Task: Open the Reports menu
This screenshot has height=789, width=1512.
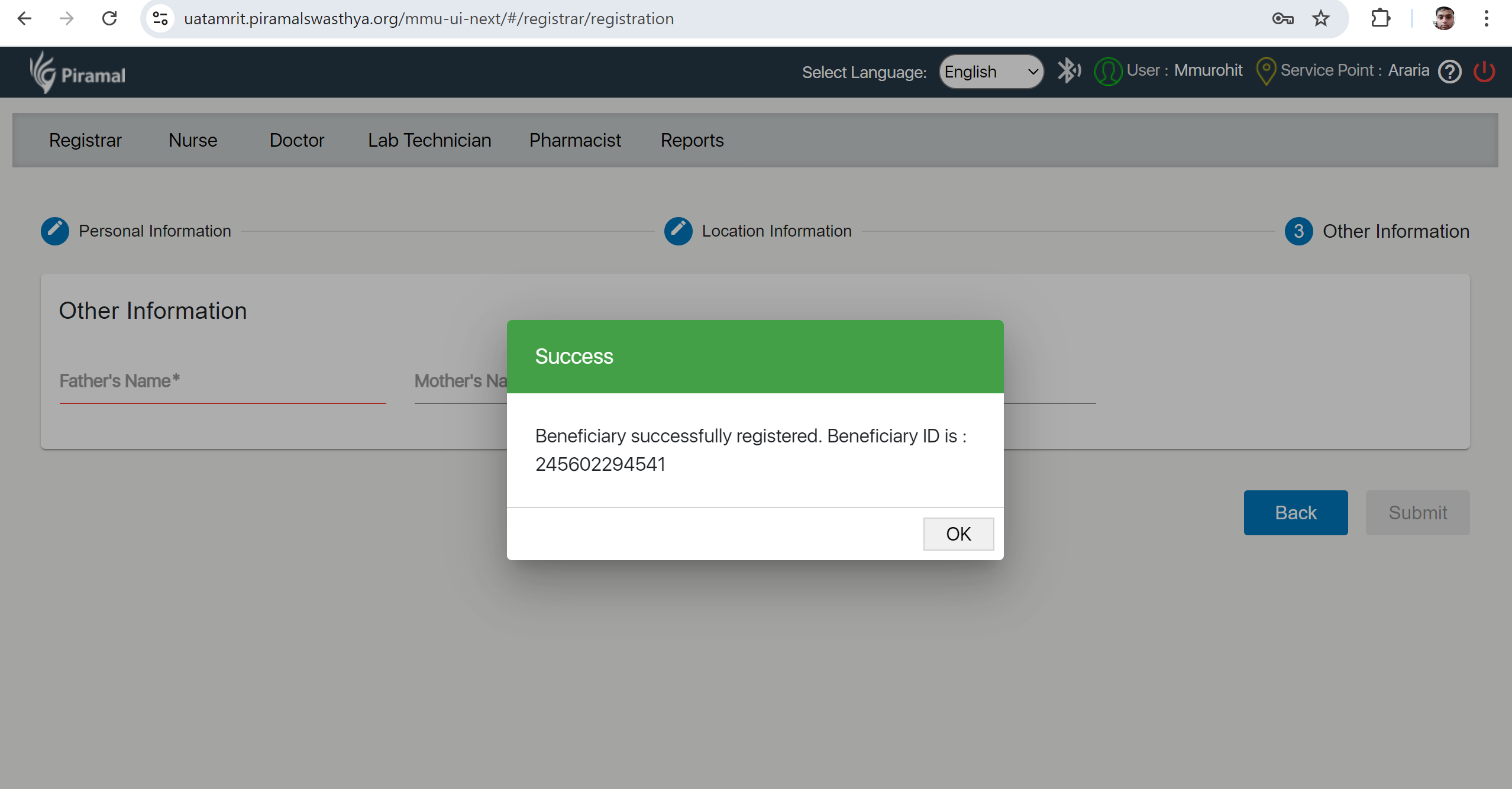Action: pos(692,140)
